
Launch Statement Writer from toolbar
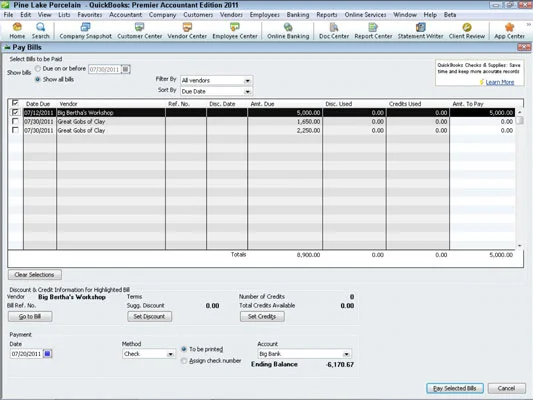[420, 30]
